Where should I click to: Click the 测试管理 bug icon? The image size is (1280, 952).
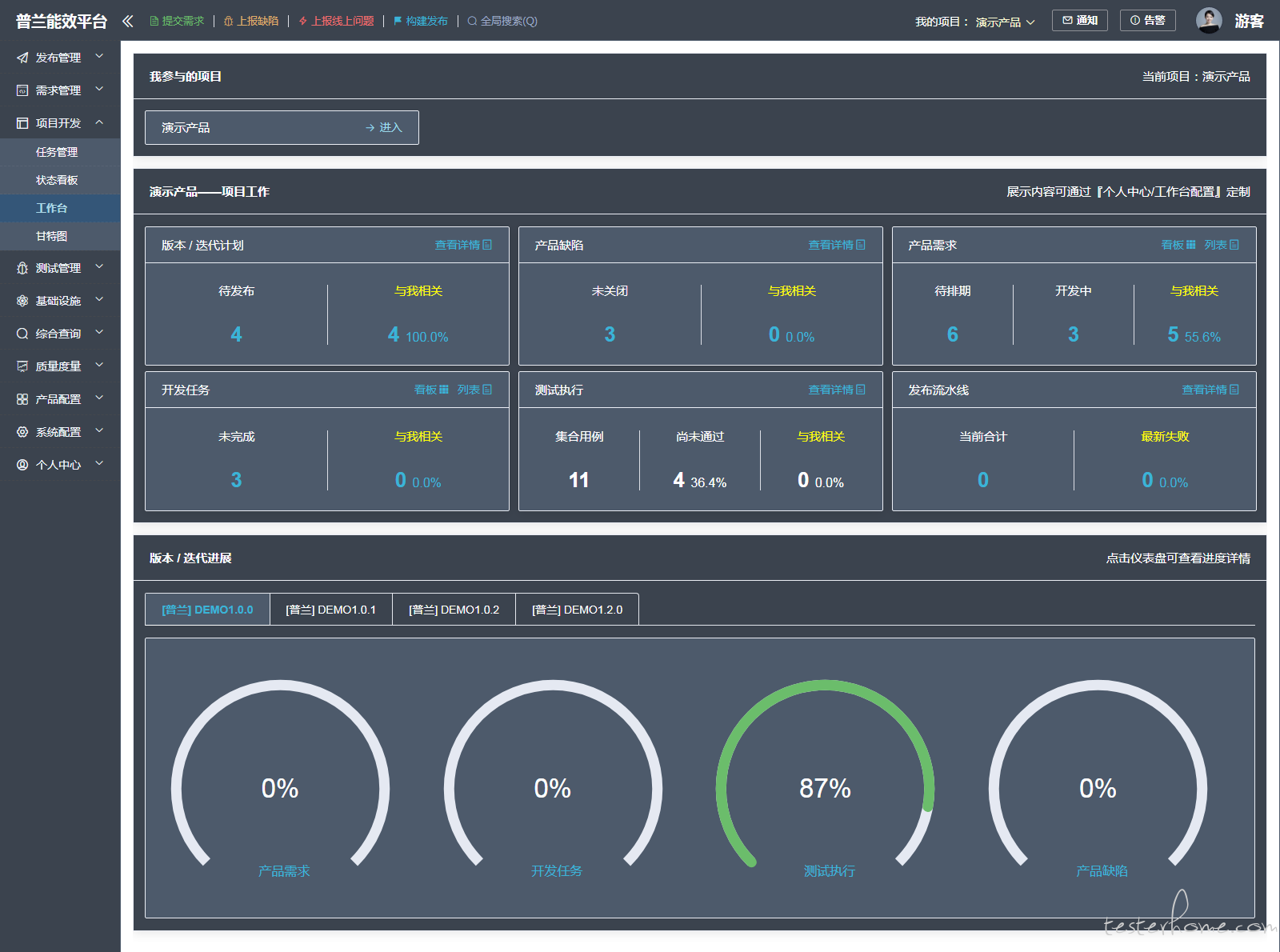coord(22,268)
